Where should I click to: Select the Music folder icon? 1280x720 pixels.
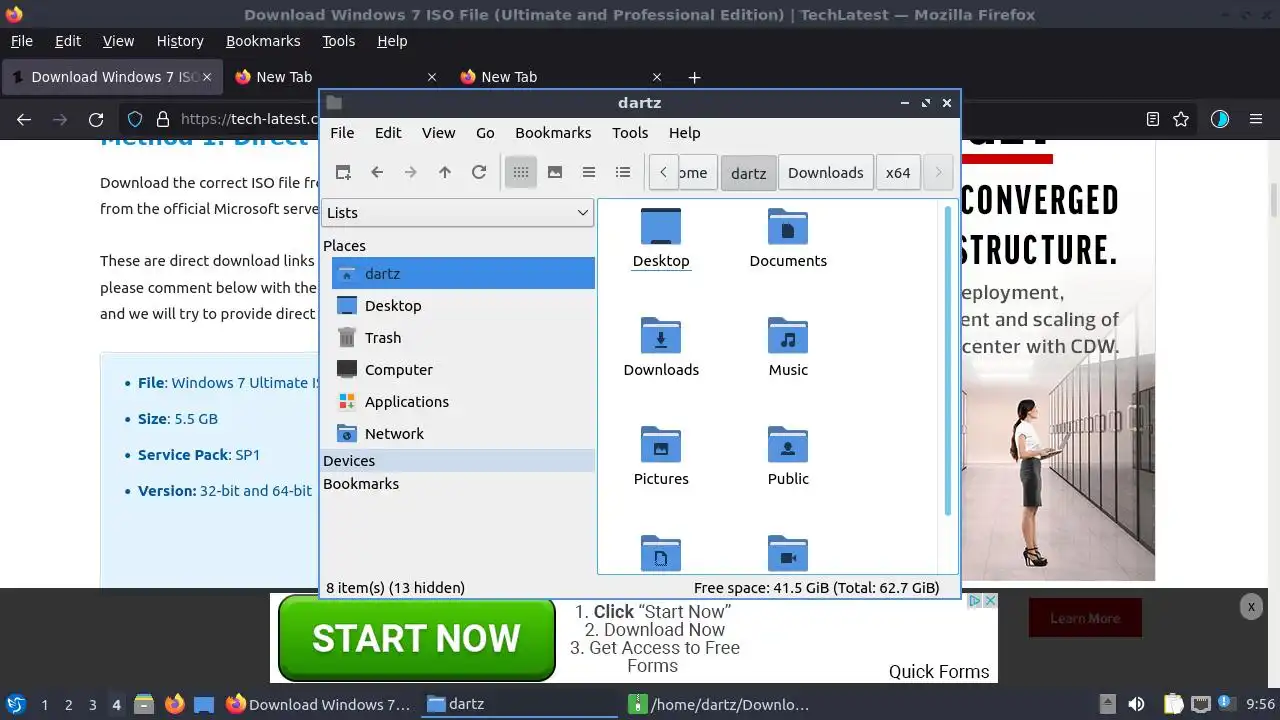[x=788, y=347]
